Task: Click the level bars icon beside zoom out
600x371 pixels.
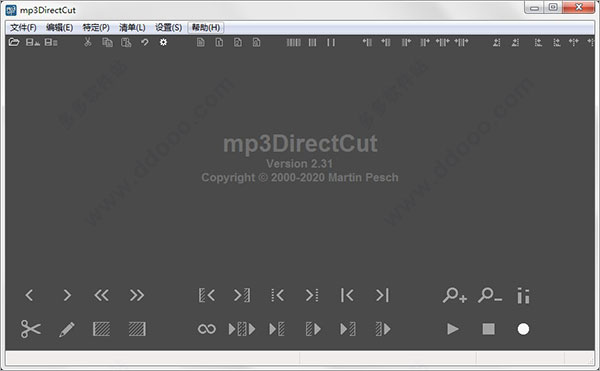Action: point(523,296)
